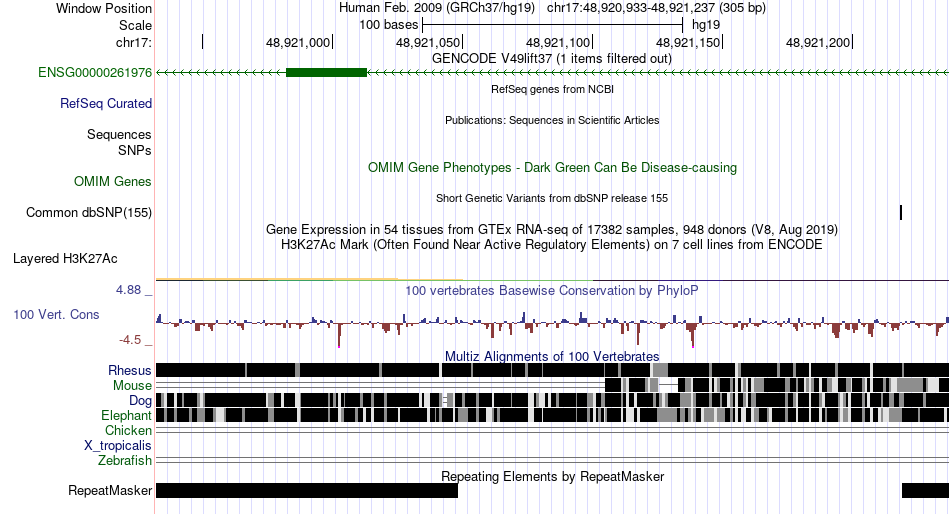The height and width of the screenshot is (514, 950).
Task: Select the long RepeatMasker element block on the left
Action: 307,490
